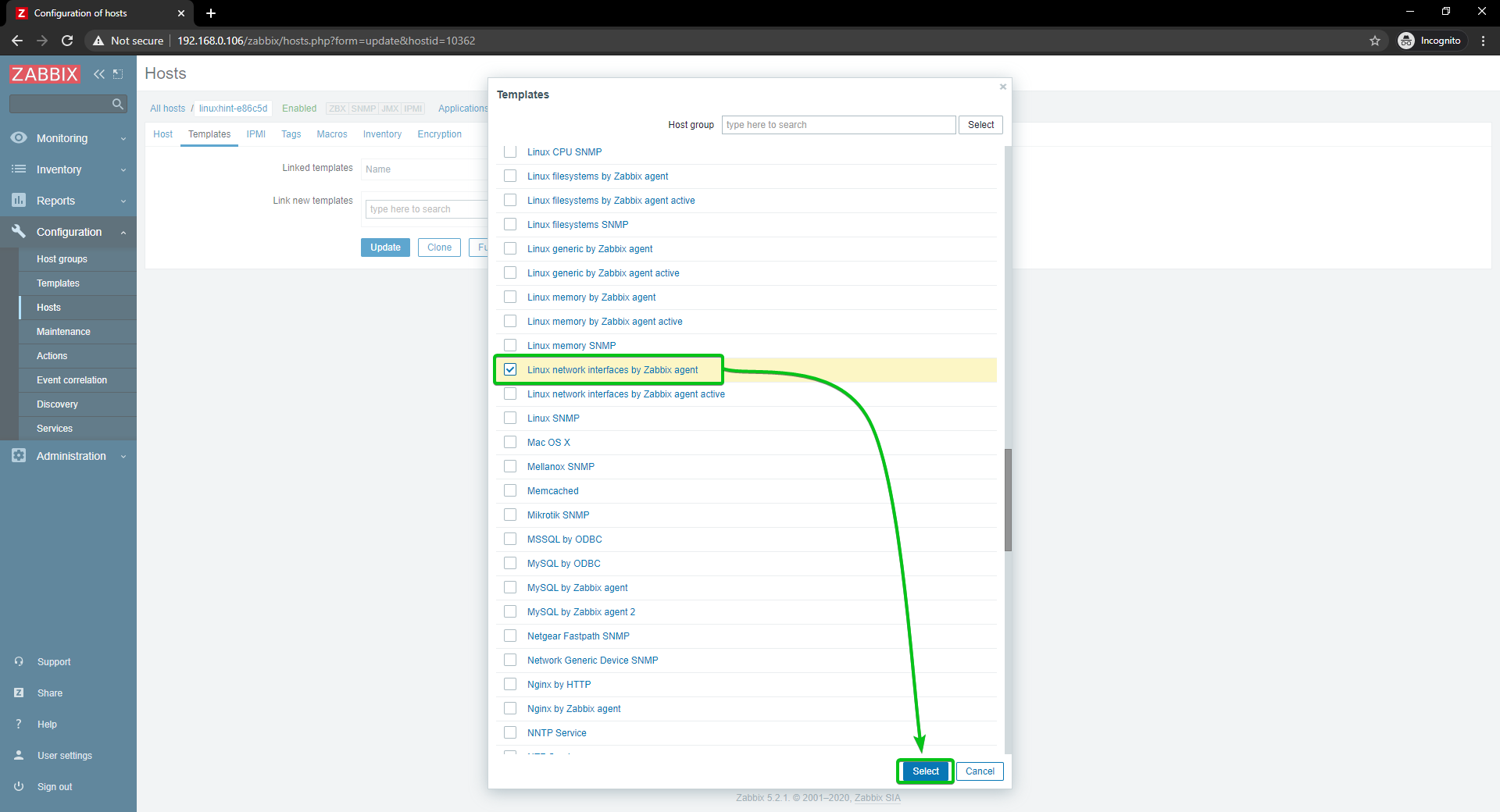Open Host groups in Configuration menu
The height and width of the screenshot is (812, 1500).
[x=62, y=259]
